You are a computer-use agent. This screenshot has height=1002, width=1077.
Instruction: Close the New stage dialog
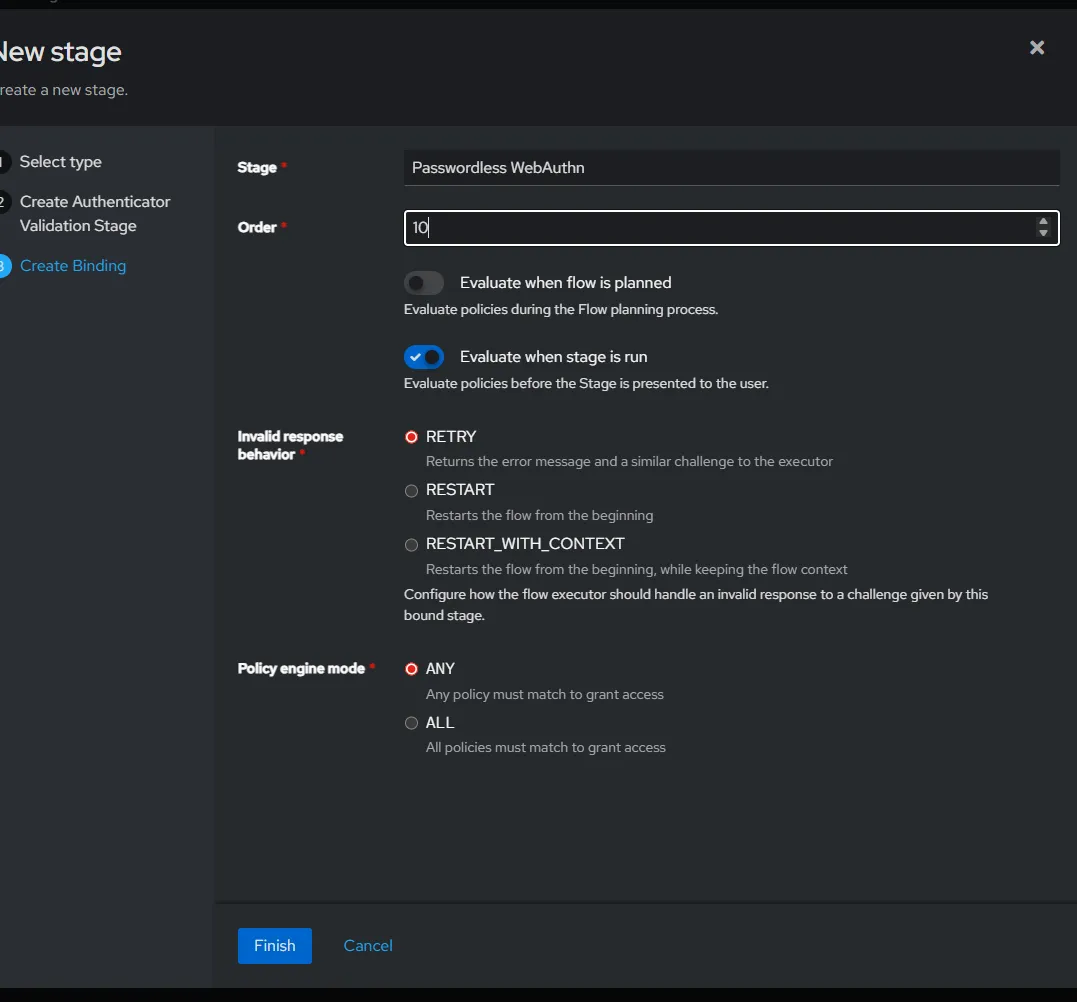point(1037,48)
